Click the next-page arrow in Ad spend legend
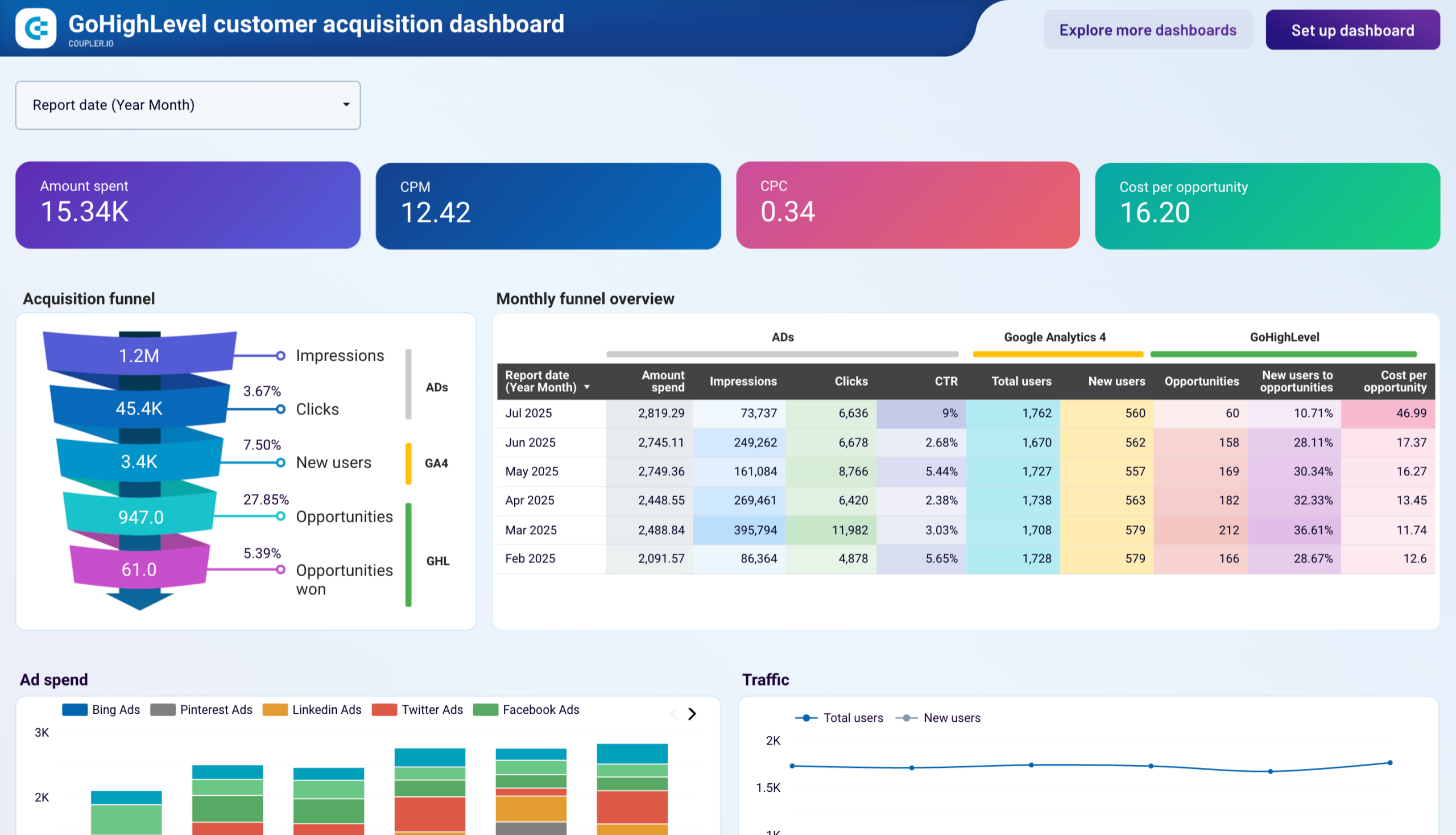Screen dimensions: 1456x835 (x=692, y=714)
